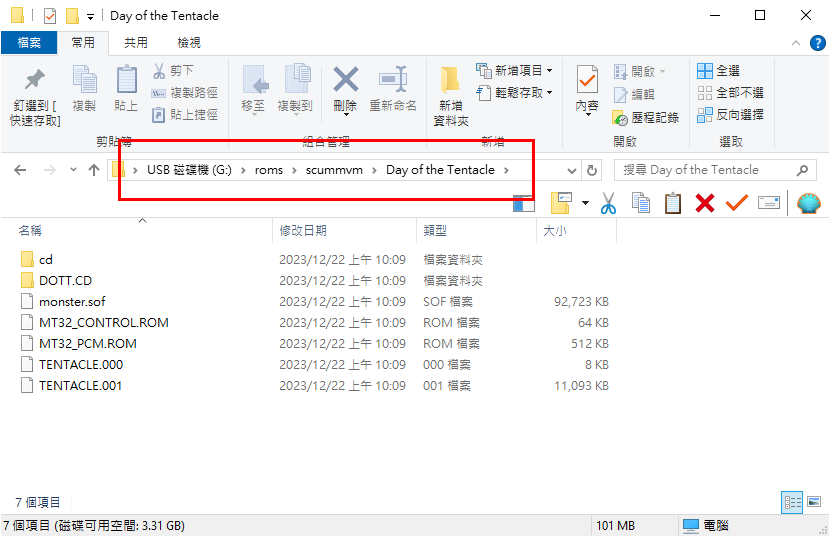This screenshot has width=830, height=537.
Task: Click the blue help question mark icon
Action: click(x=817, y=43)
